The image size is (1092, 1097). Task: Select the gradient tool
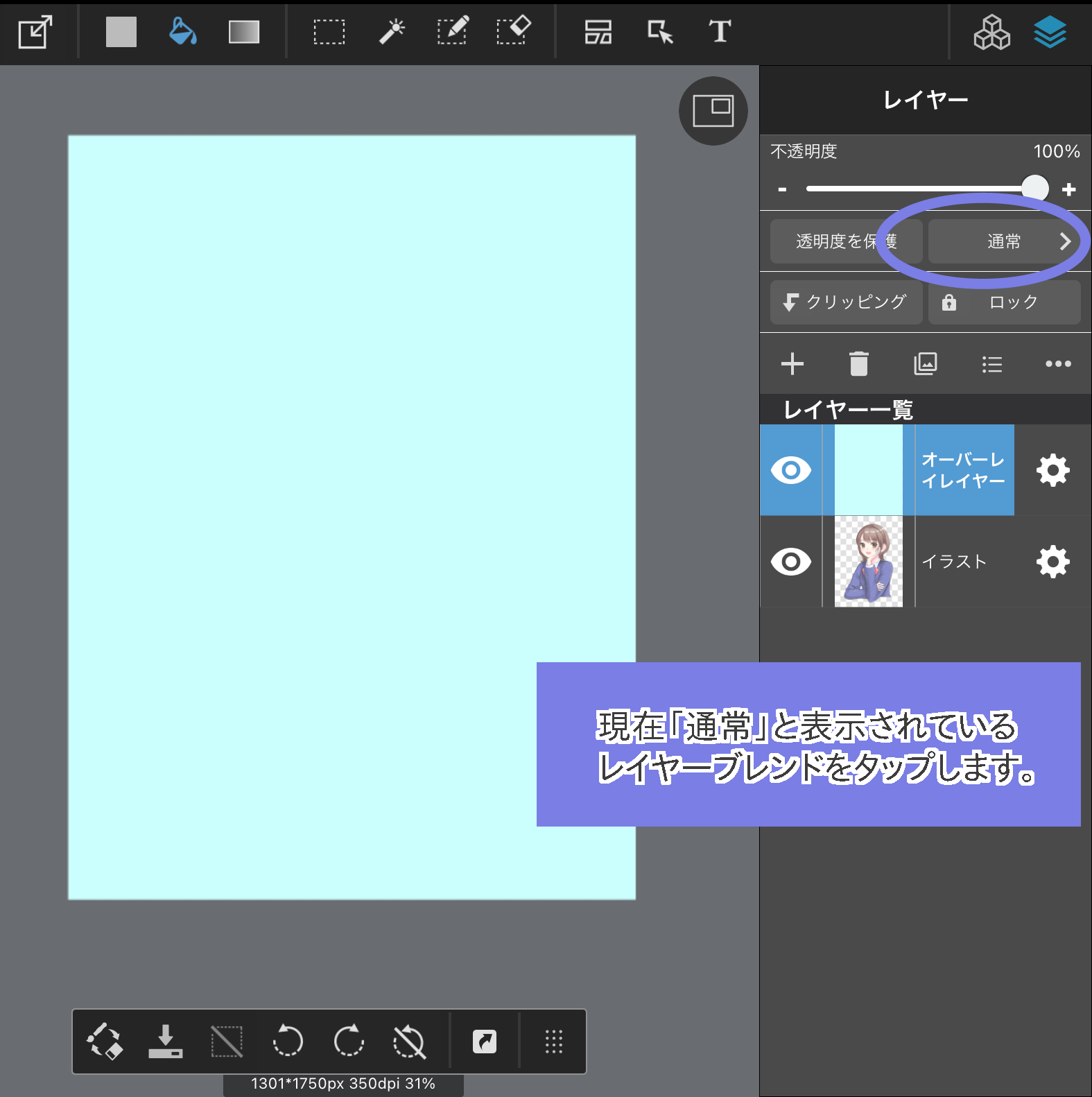tap(244, 32)
